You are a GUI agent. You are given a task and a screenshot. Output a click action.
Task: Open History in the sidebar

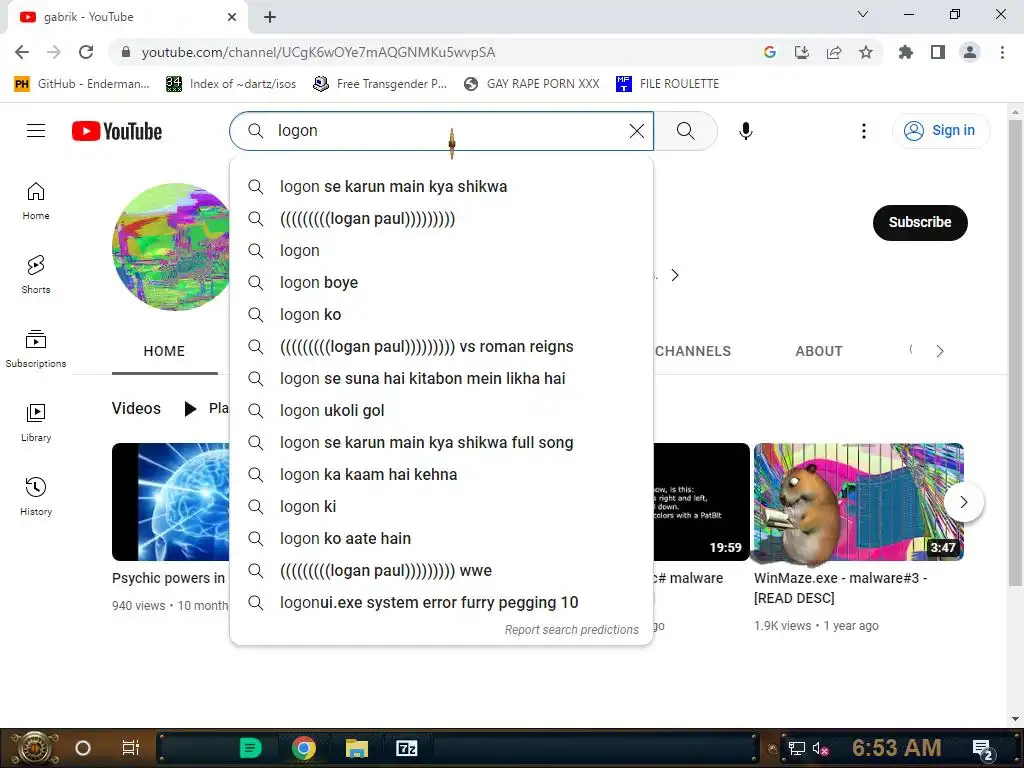point(36,497)
